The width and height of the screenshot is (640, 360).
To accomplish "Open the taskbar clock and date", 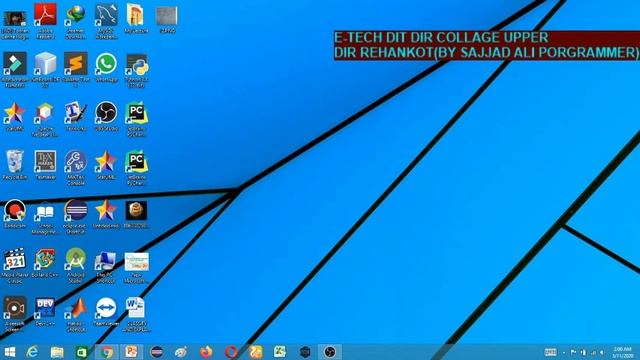I will tap(622, 353).
